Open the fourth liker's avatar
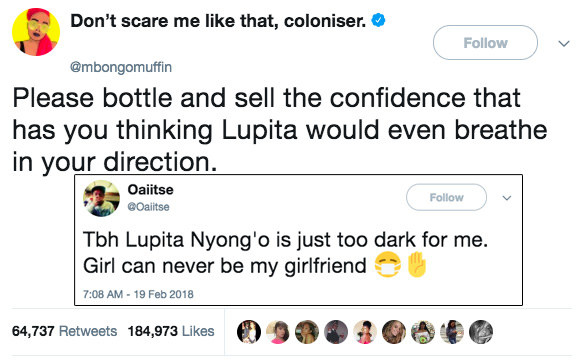 click(336, 332)
